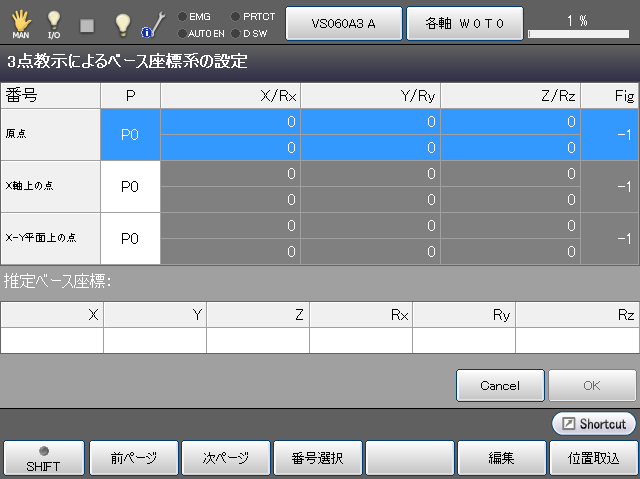Go to 前ページ (previous page)

[x=134, y=458]
